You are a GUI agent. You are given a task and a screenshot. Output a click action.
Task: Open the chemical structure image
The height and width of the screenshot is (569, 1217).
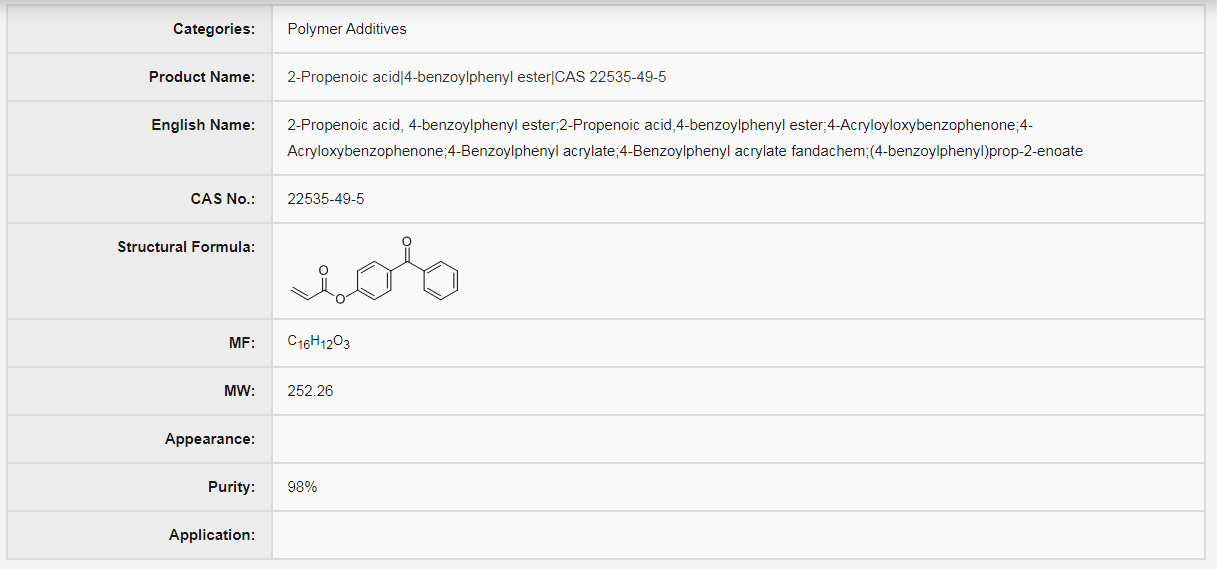point(374,270)
